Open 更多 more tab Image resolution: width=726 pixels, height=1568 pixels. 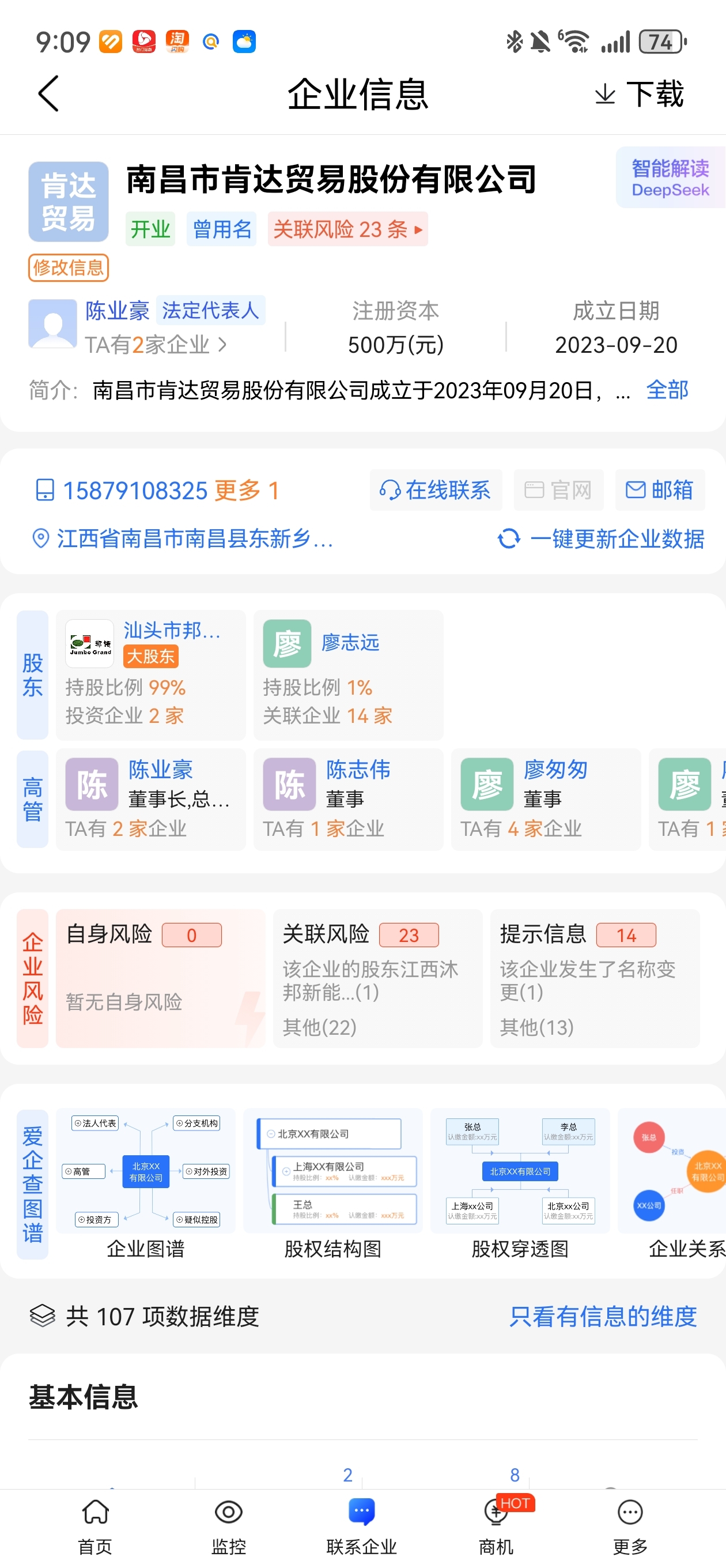pyautogui.click(x=630, y=1528)
